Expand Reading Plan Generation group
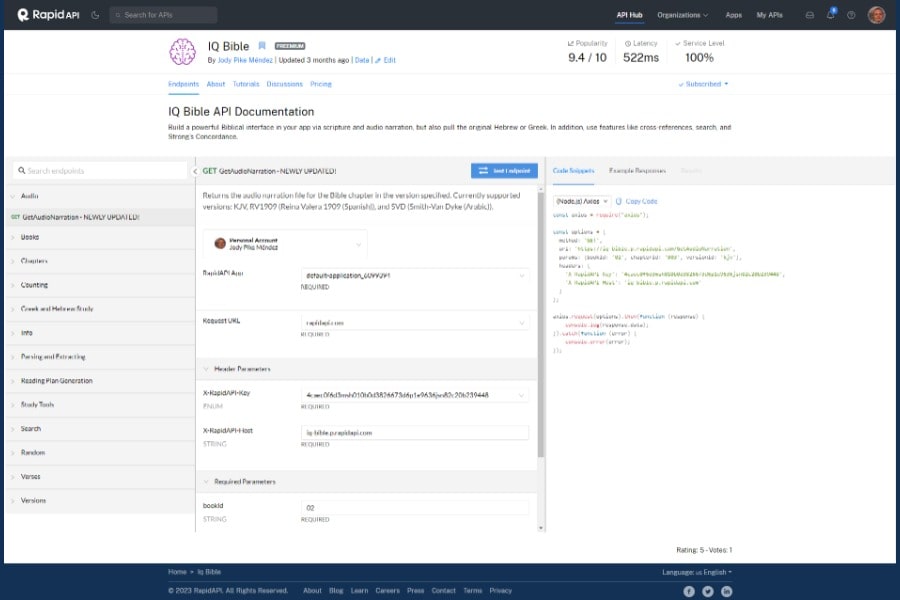Viewport: 900px width, 600px height. (x=99, y=381)
